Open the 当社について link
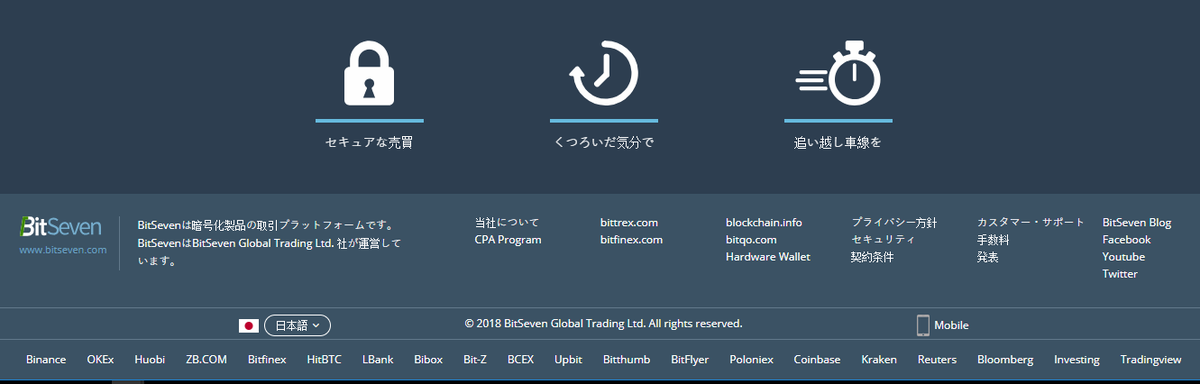This screenshot has width=1200, height=384. (507, 222)
